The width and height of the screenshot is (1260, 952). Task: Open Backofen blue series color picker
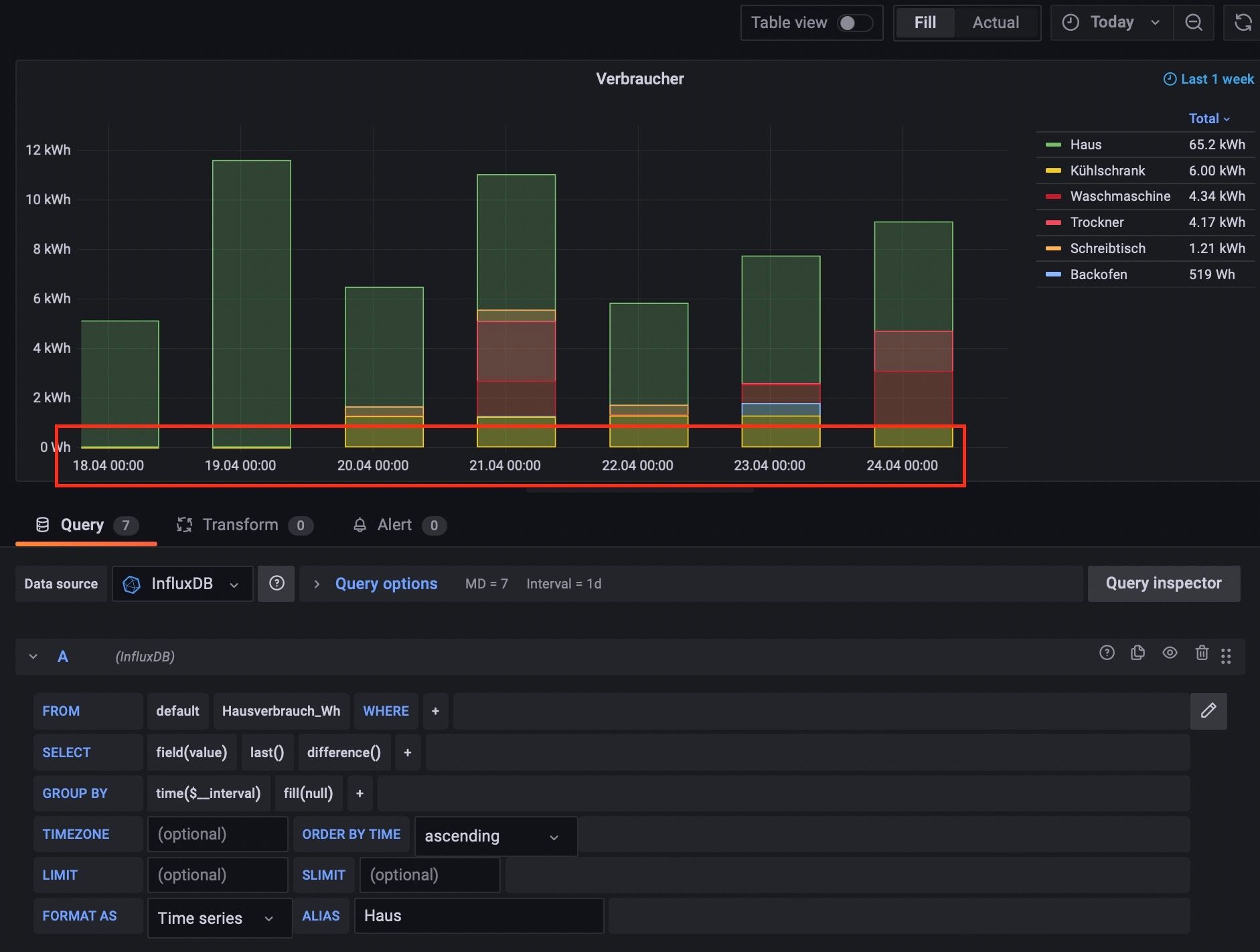[1053, 274]
